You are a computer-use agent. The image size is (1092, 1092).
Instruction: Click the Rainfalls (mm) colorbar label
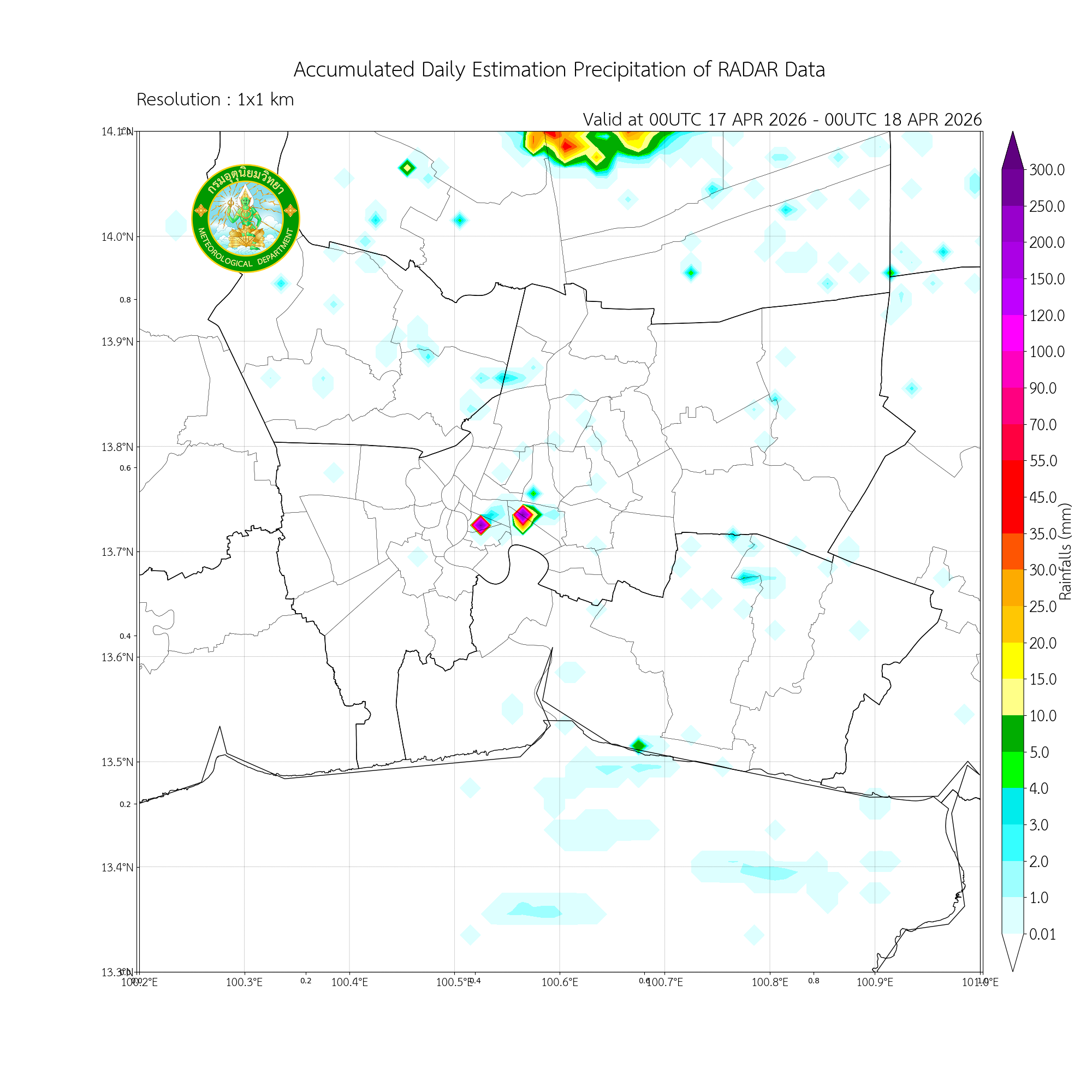tap(1065, 551)
